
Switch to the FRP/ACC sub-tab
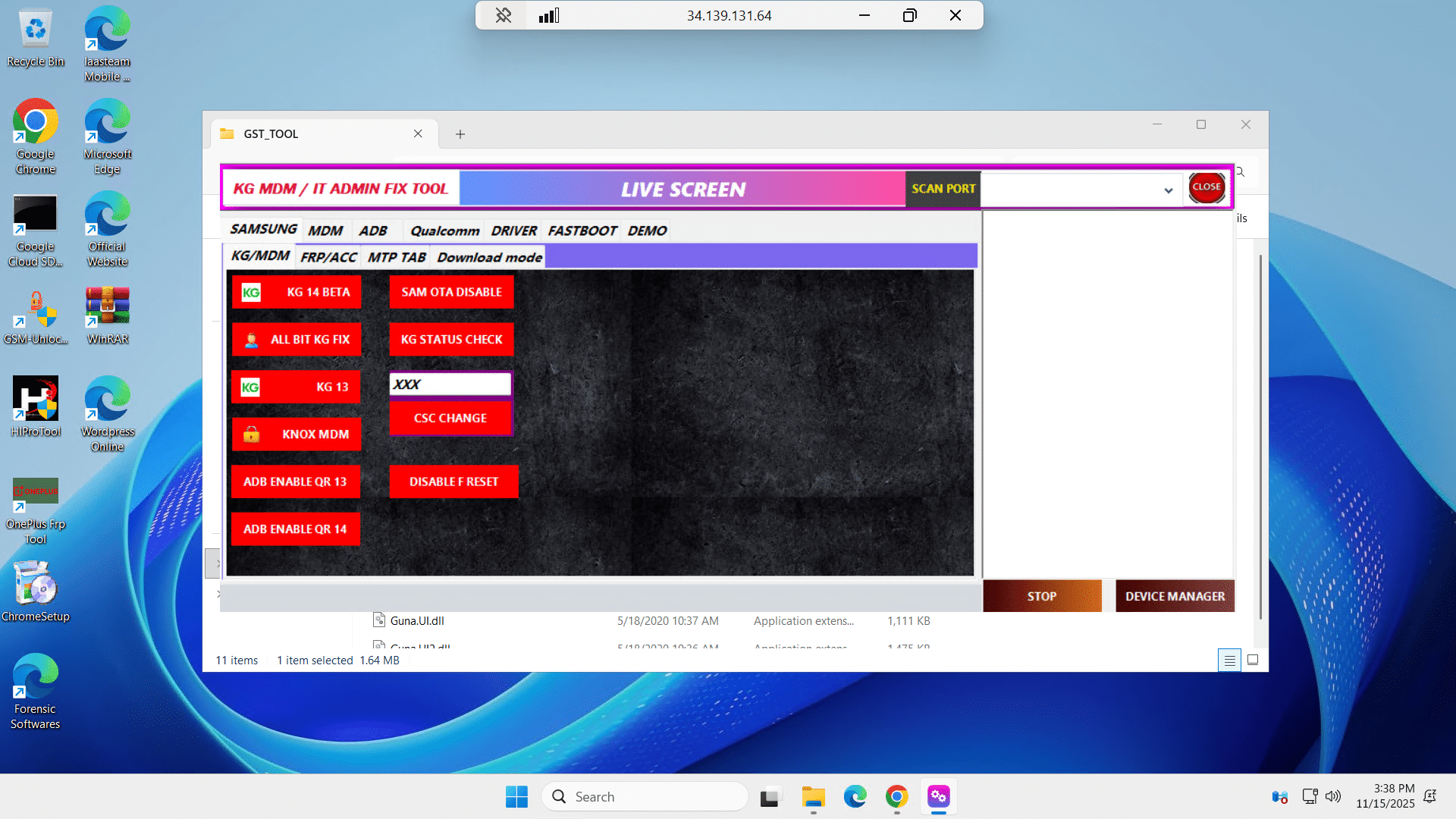(x=328, y=257)
